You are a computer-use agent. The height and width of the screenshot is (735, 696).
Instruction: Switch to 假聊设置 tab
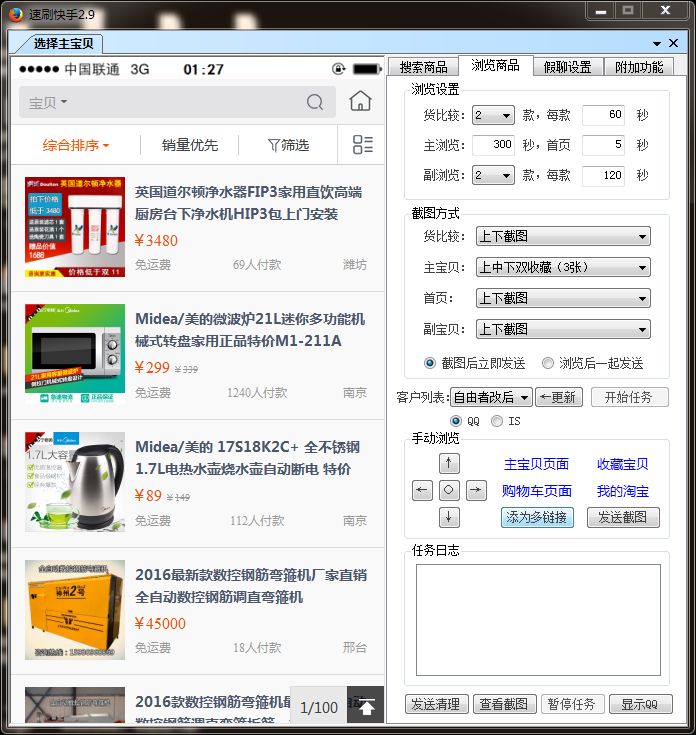point(568,67)
